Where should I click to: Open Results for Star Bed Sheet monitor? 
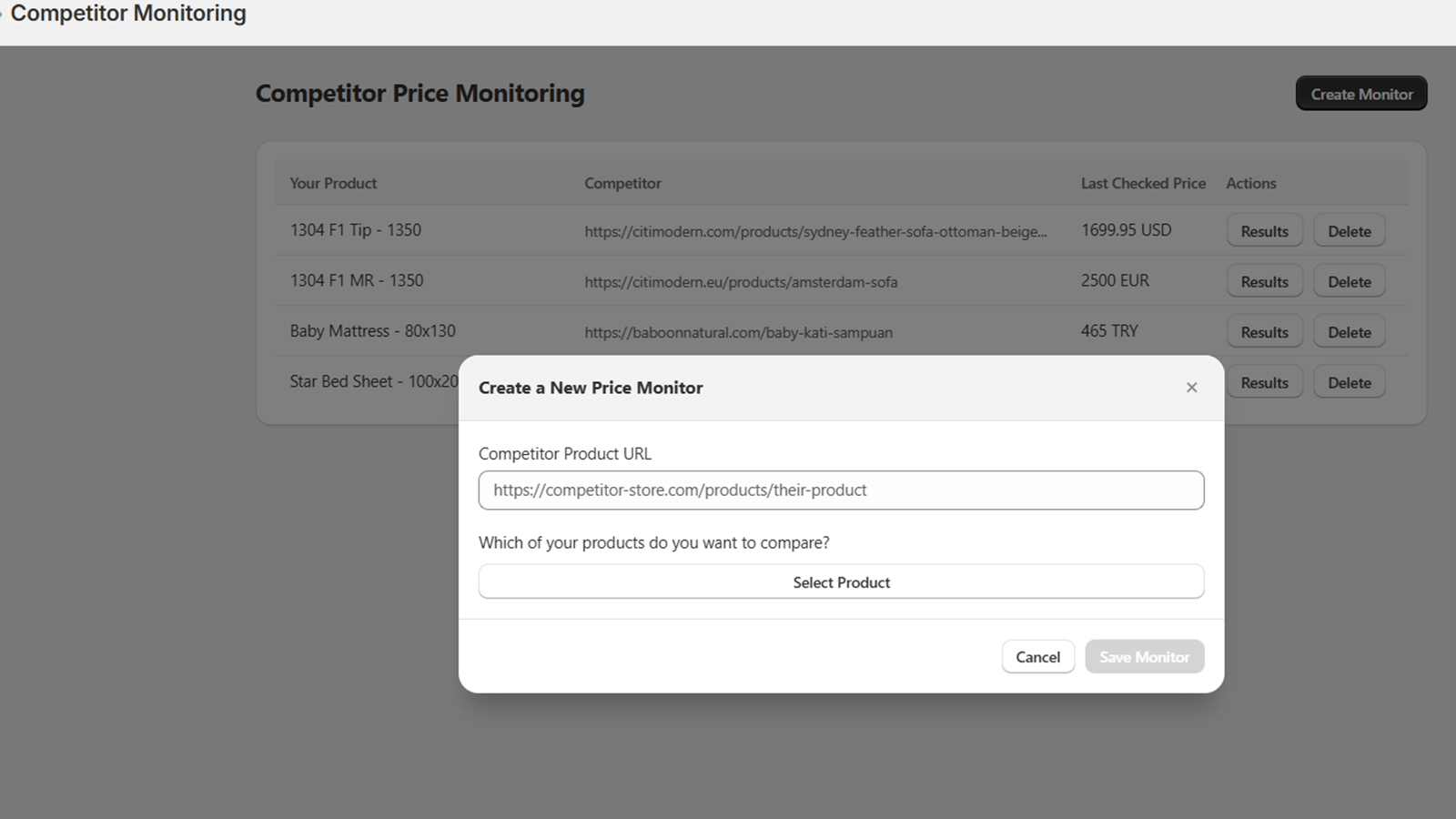click(1264, 381)
